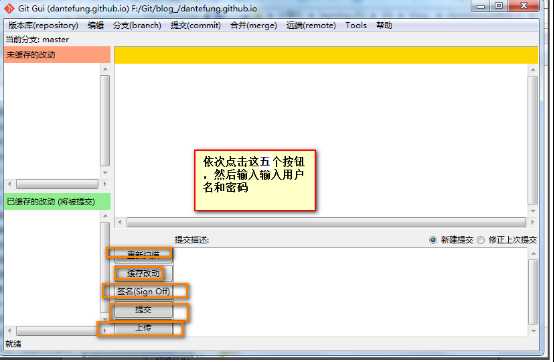554x362 pixels.
Task: Click the 签名(Sign Off) button
Action: point(143,291)
